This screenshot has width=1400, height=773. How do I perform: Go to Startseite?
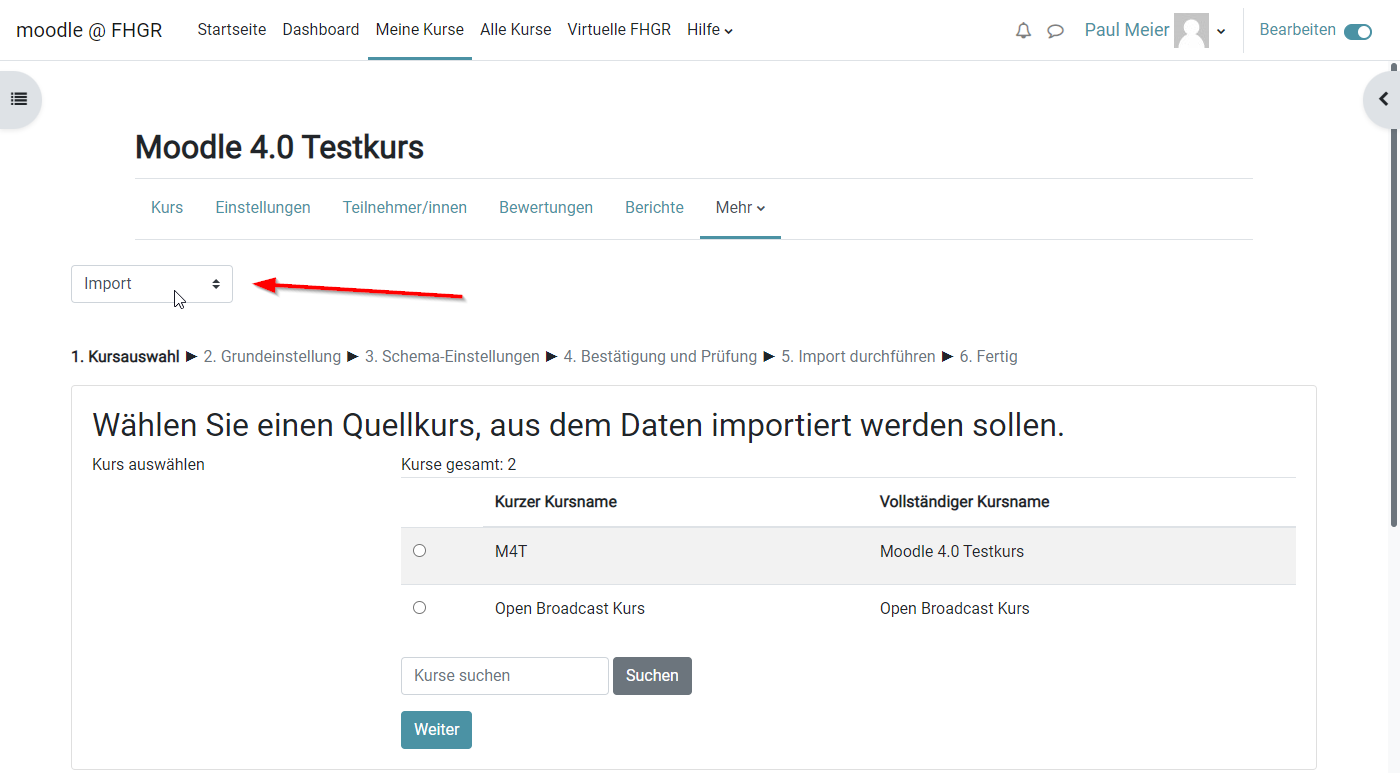(x=232, y=30)
